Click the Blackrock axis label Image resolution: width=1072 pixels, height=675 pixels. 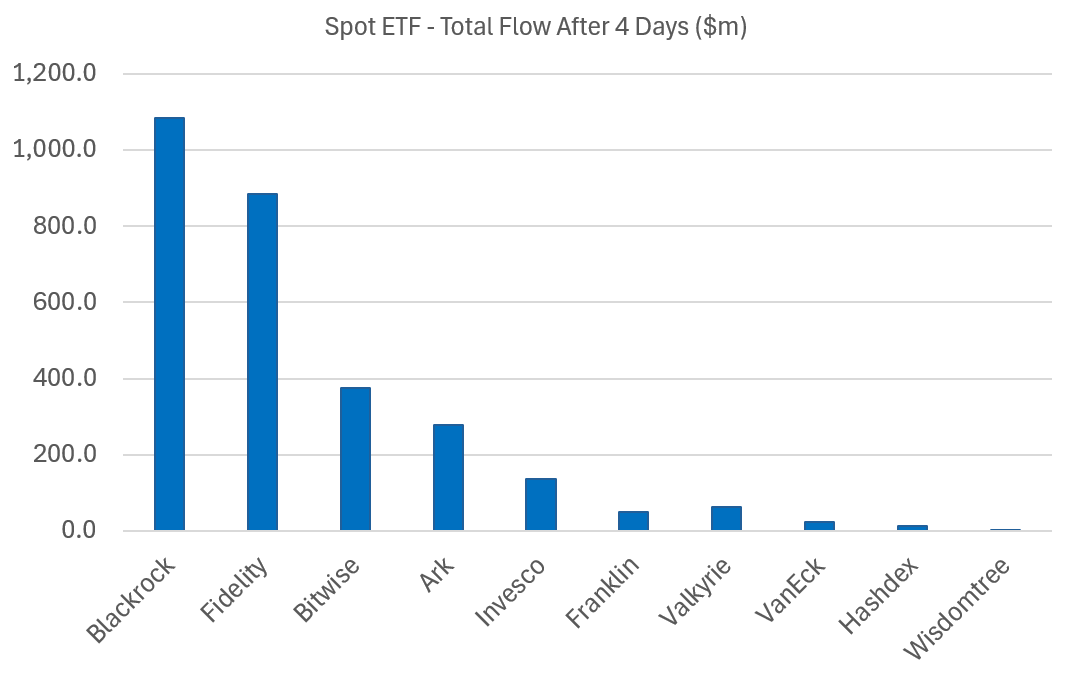132,600
